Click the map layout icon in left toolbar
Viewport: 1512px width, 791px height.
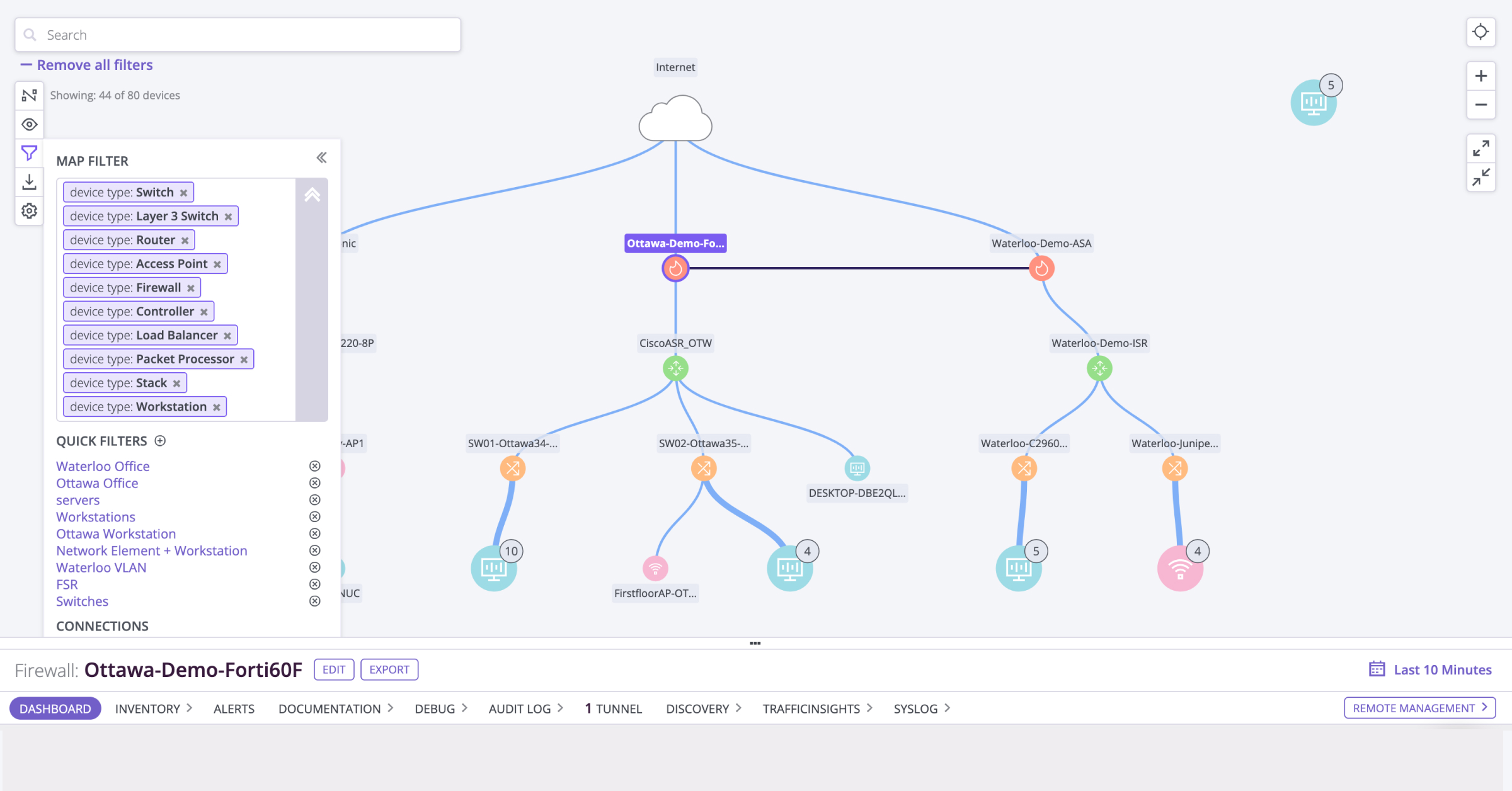(x=30, y=95)
